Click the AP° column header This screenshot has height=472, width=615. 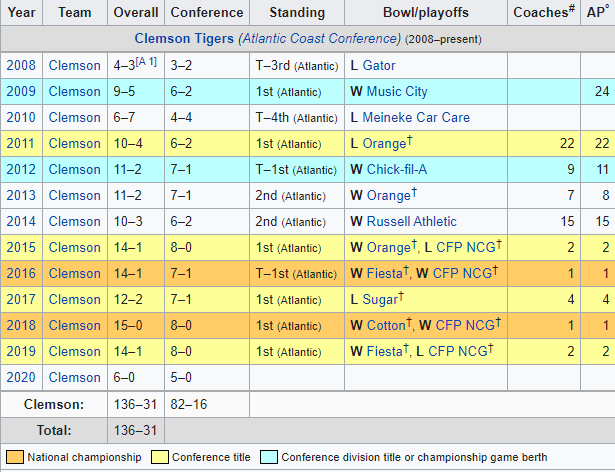click(x=598, y=13)
